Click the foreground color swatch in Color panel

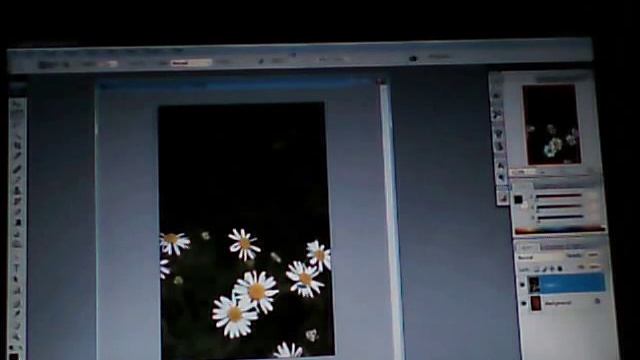(x=518, y=200)
